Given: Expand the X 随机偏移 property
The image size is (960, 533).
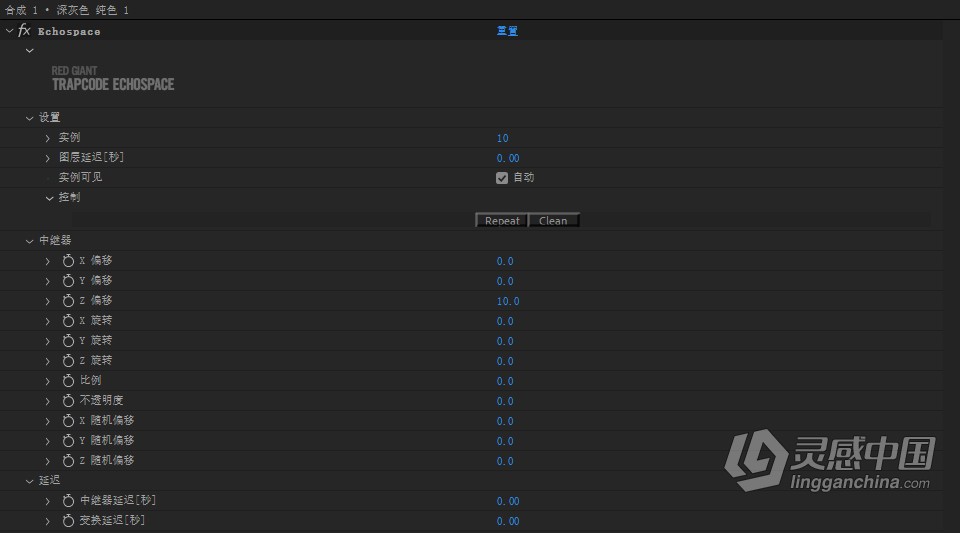Looking at the screenshot, I should point(48,421).
